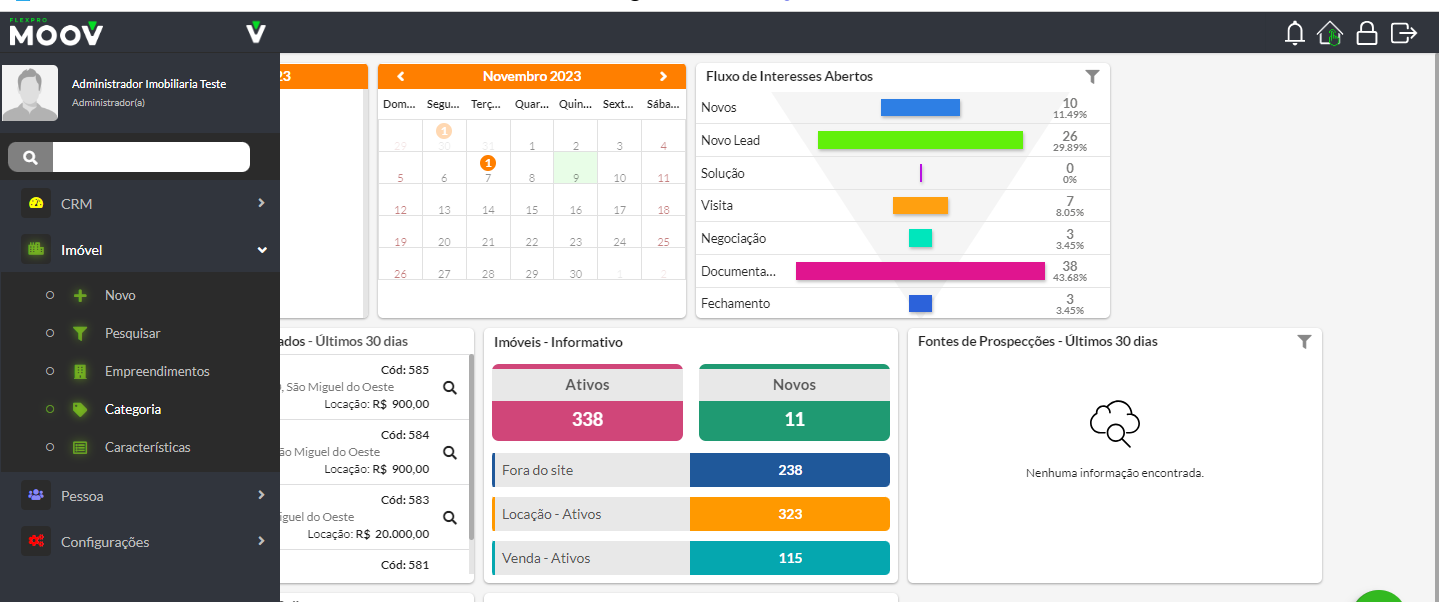Expand the Configurações menu chevron
Viewport: 1439px width, 602px height.
(x=261, y=541)
